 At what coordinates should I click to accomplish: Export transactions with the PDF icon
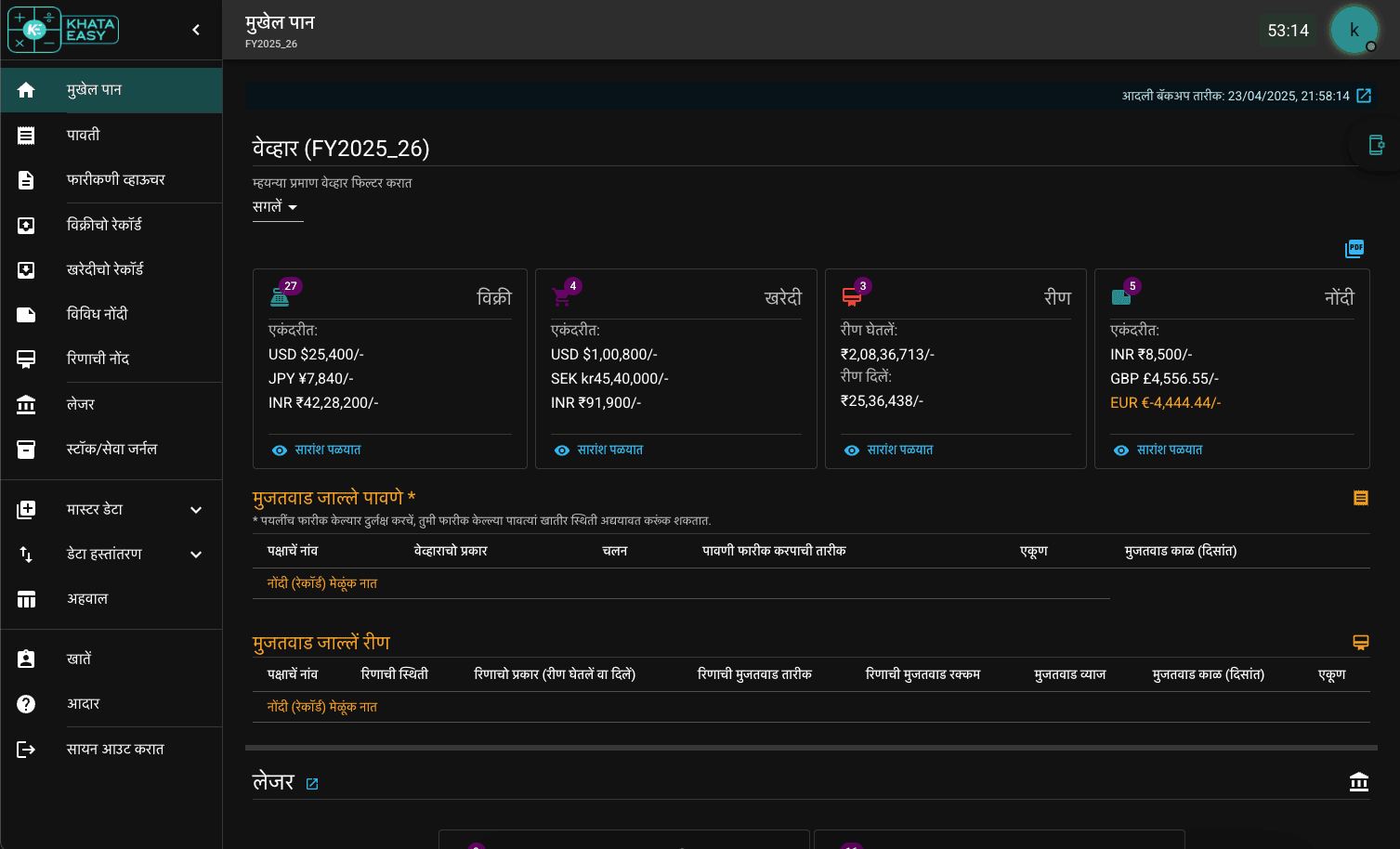[x=1354, y=249]
